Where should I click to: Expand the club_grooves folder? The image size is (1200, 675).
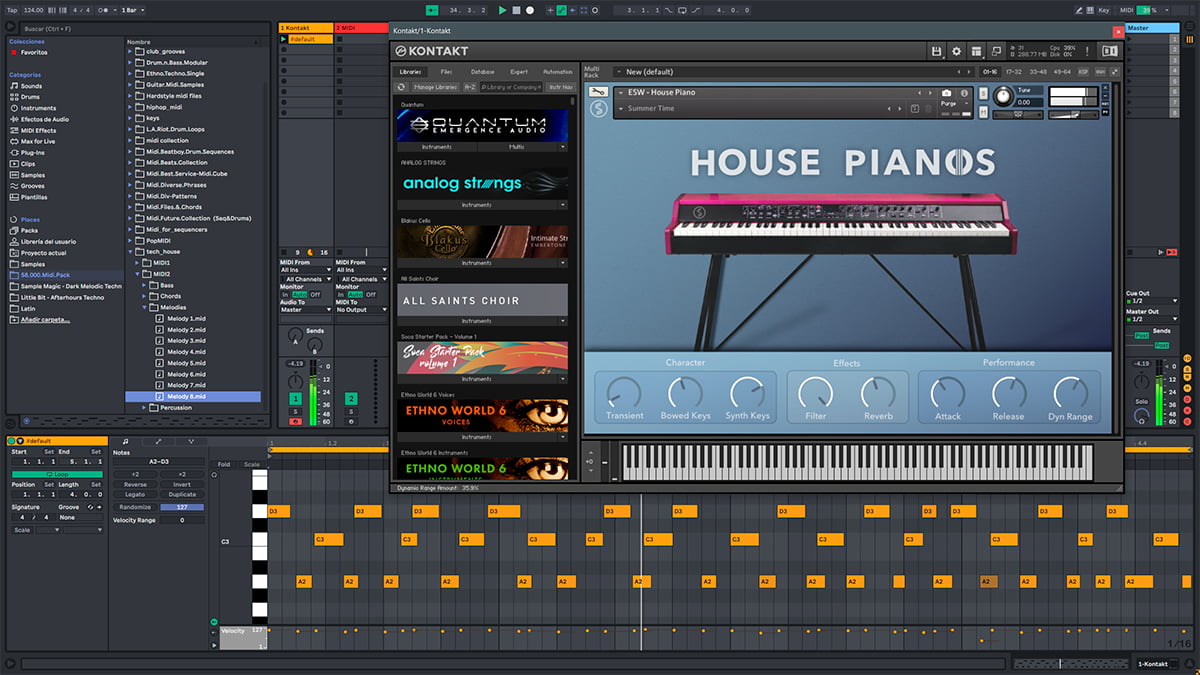pos(131,51)
